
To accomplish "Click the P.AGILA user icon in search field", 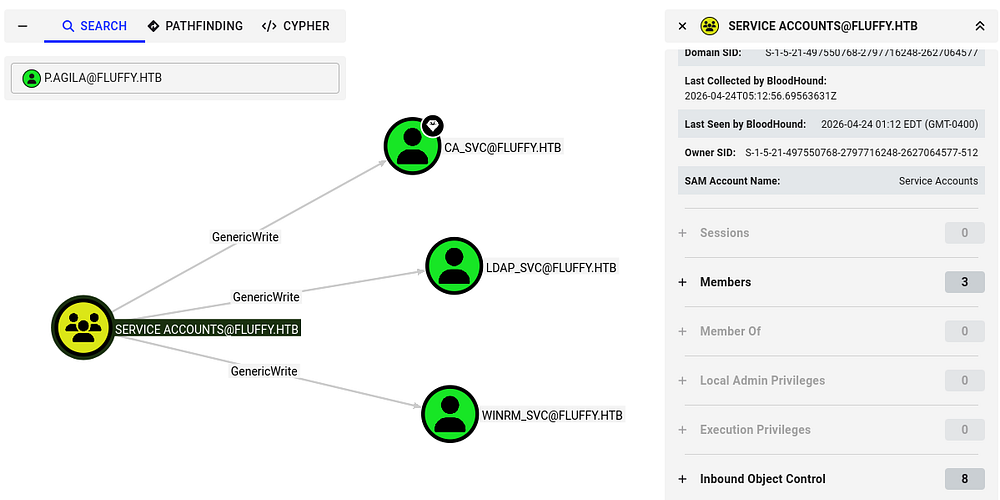I will [32, 78].
